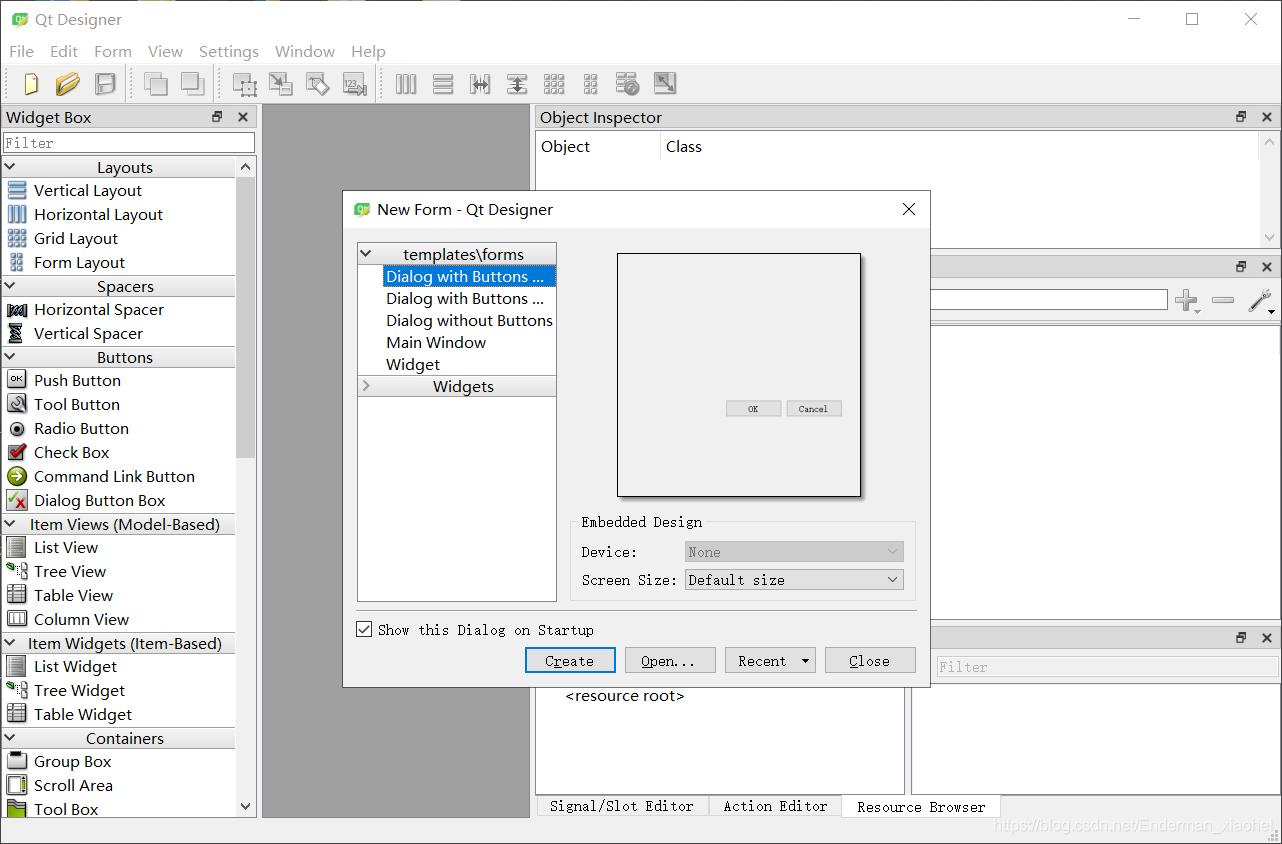
Task: Click Lay Out Horizontally in Splitter icon
Action: (480, 84)
